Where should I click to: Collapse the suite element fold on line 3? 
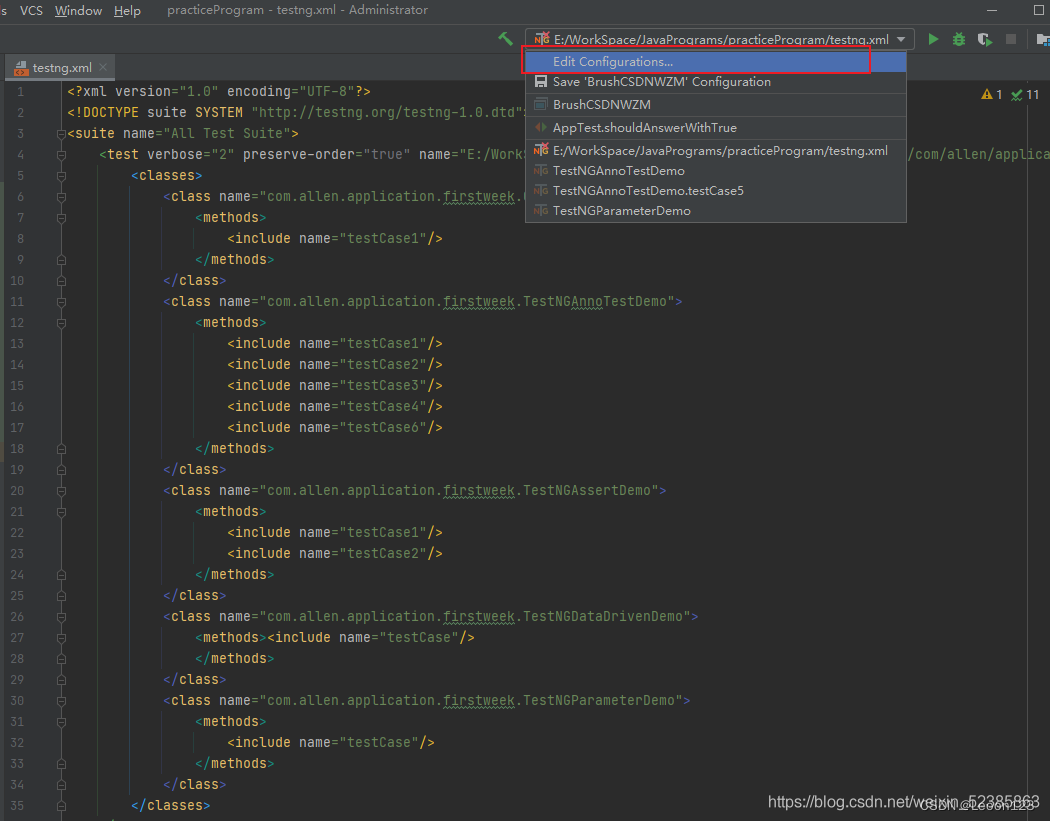point(62,134)
